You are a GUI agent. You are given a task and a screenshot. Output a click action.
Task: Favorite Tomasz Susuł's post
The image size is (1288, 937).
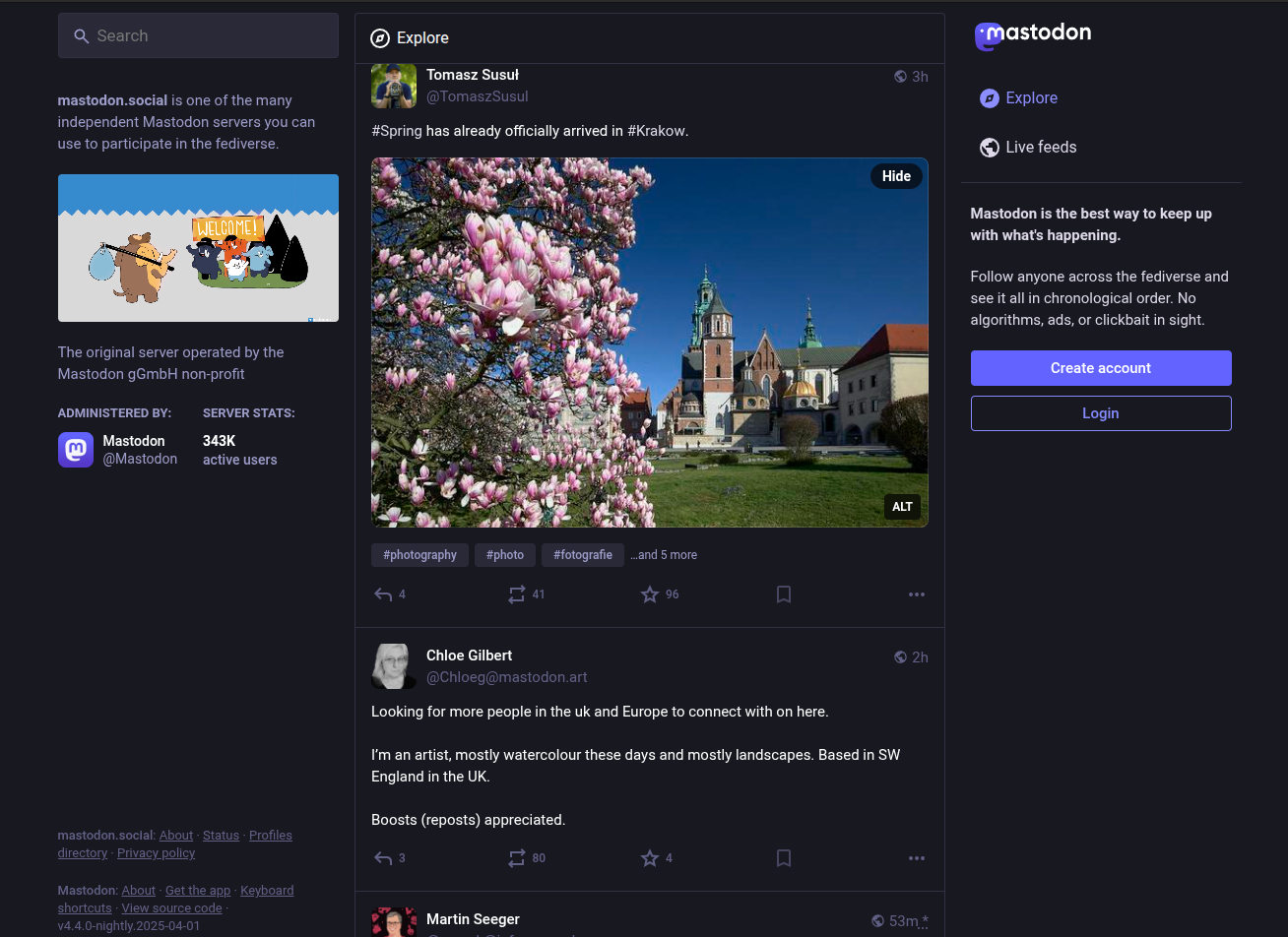[x=650, y=594]
